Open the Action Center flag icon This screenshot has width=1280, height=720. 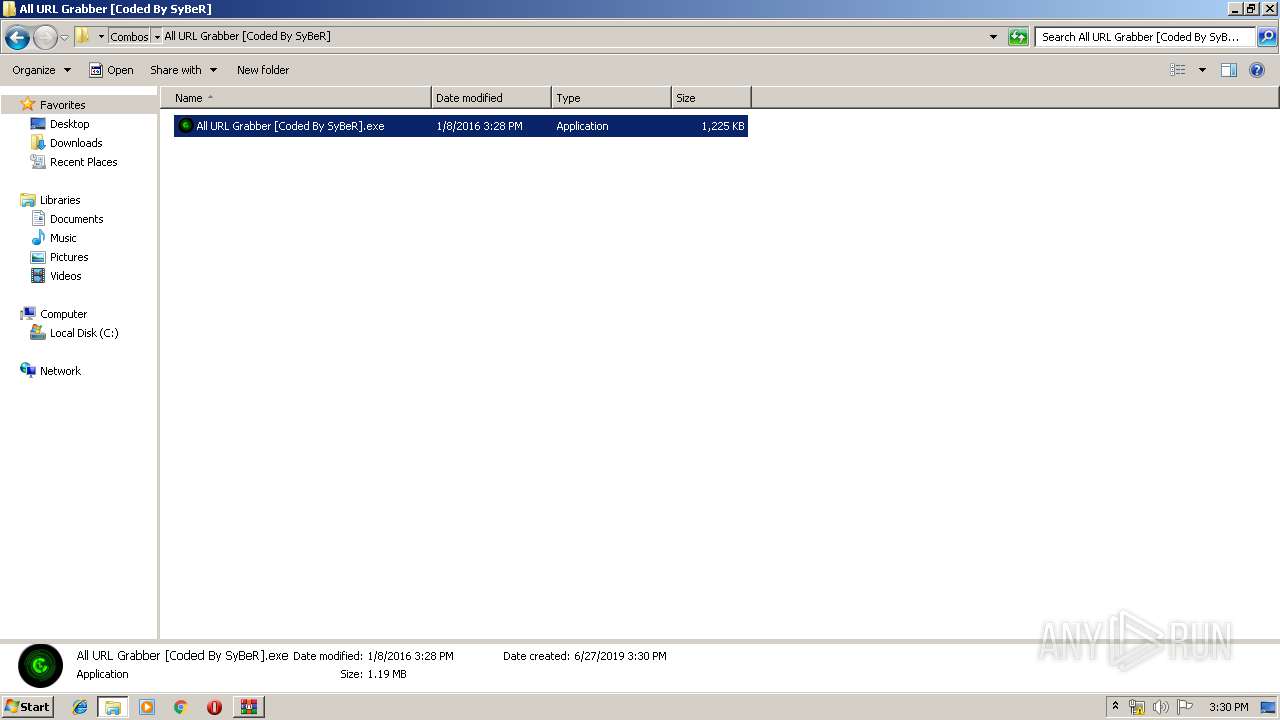click(1185, 707)
